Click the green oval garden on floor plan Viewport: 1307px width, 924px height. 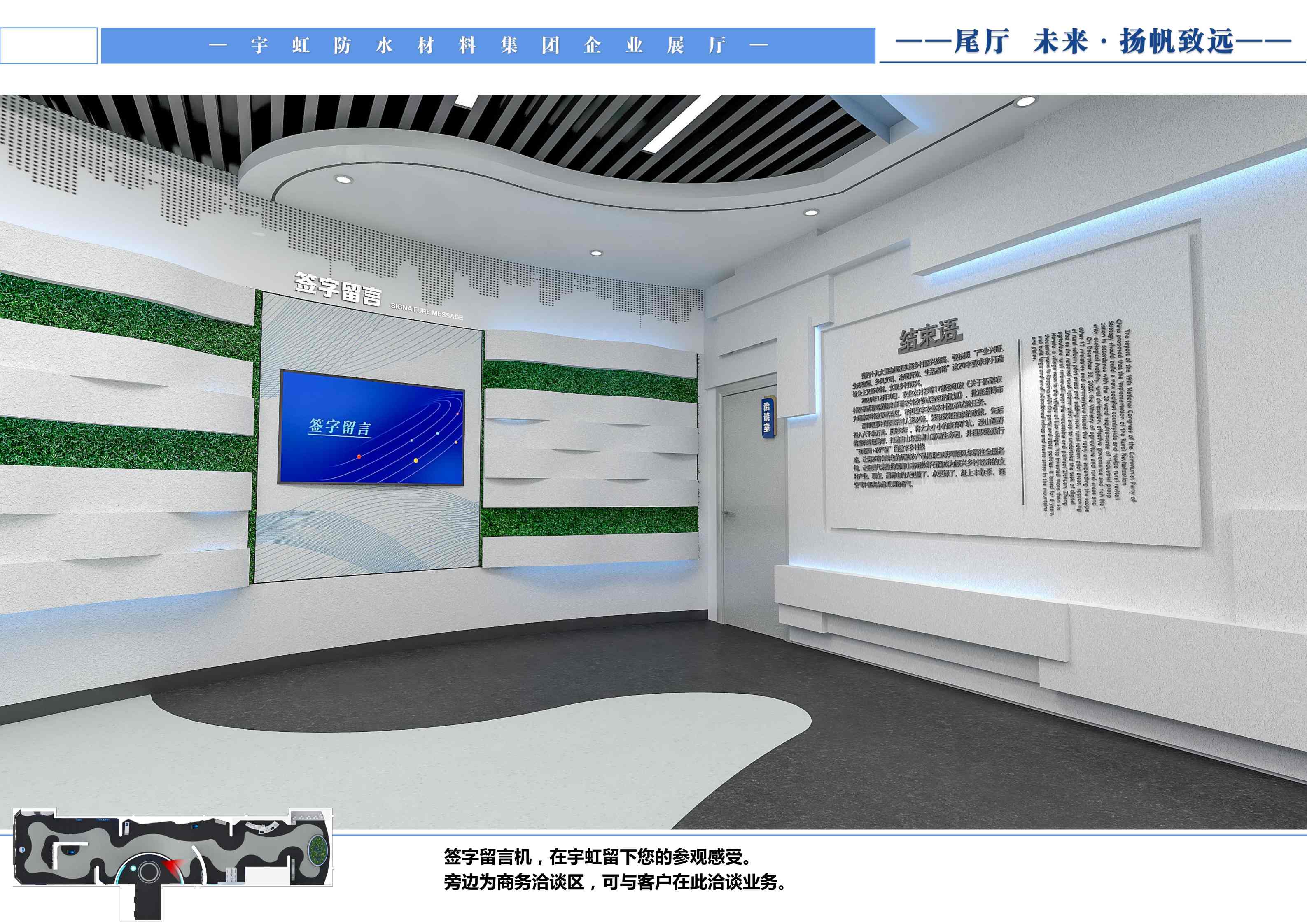point(317,851)
